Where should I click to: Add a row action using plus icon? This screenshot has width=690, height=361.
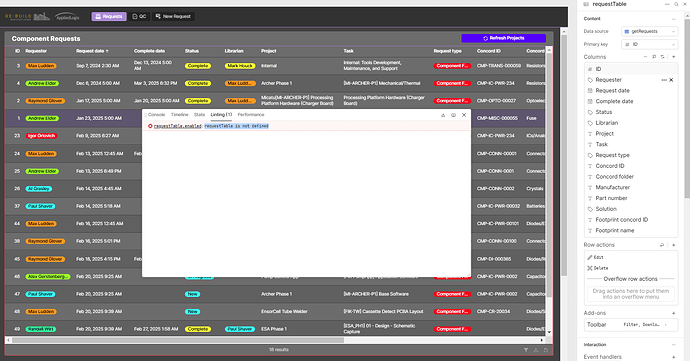pos(673,245)
